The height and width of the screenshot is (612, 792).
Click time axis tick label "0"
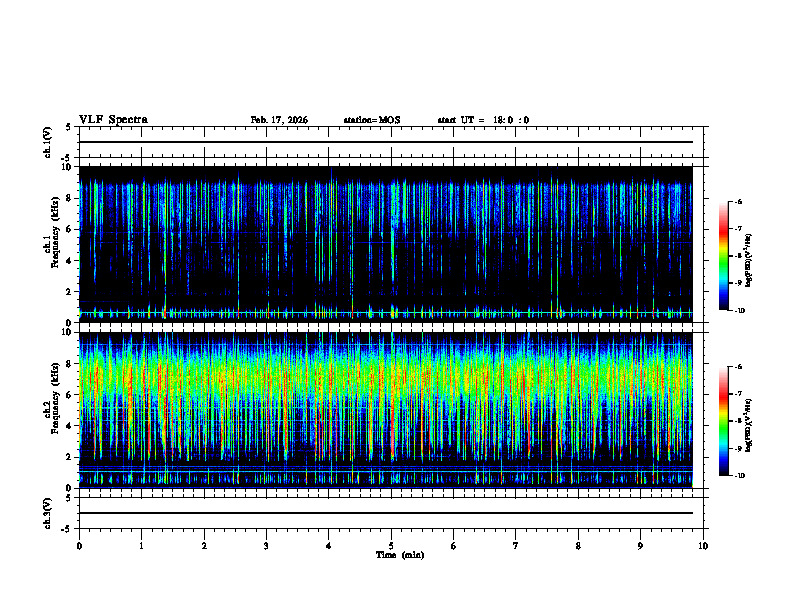coord(79,546)
